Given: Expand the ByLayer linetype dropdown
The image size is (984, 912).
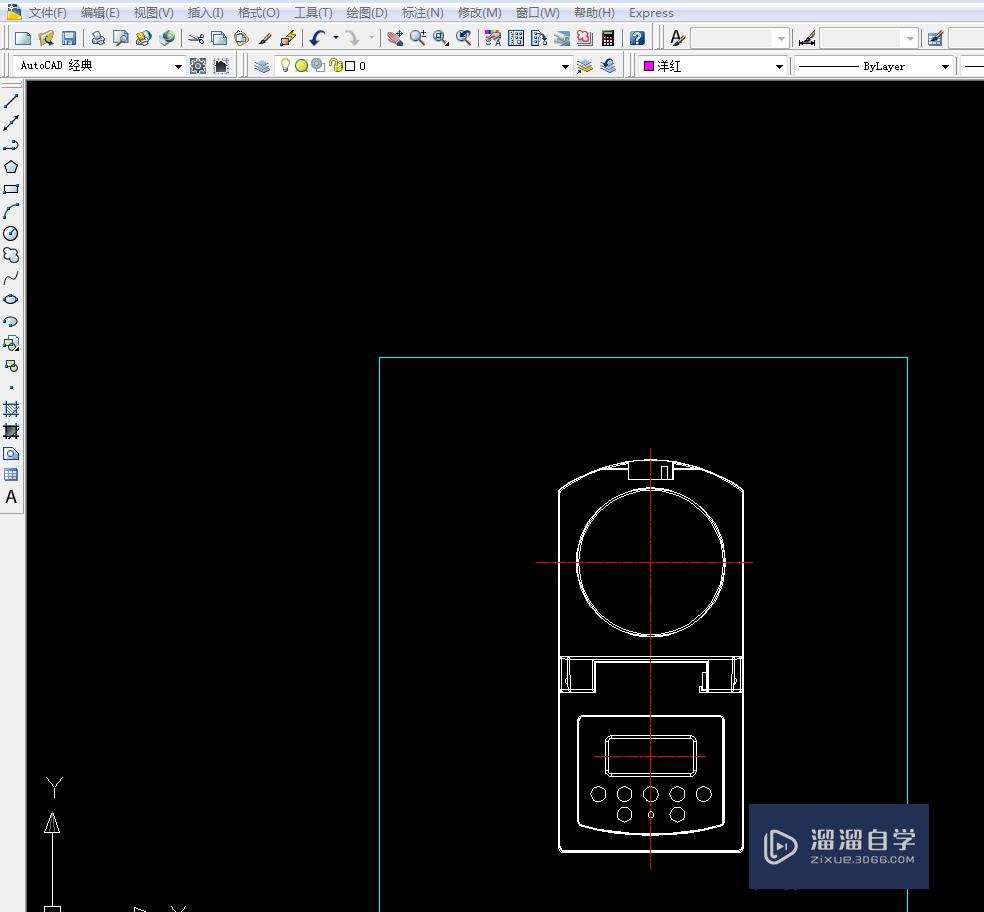Looking at the screenshot, I should click(x=946, y=66).
